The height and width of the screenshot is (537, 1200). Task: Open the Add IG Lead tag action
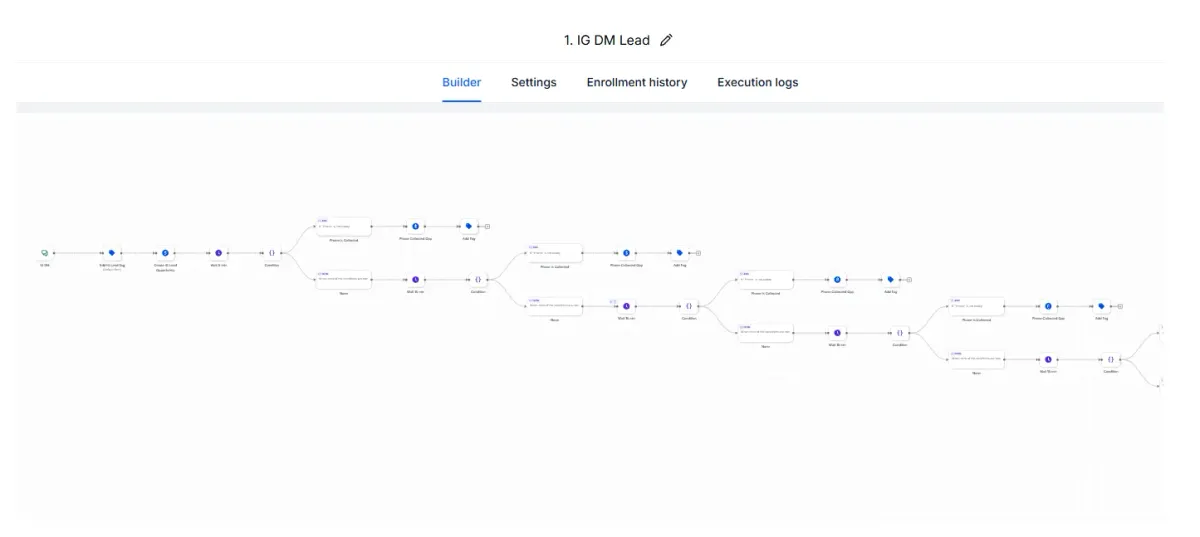[x=112, y=253]
